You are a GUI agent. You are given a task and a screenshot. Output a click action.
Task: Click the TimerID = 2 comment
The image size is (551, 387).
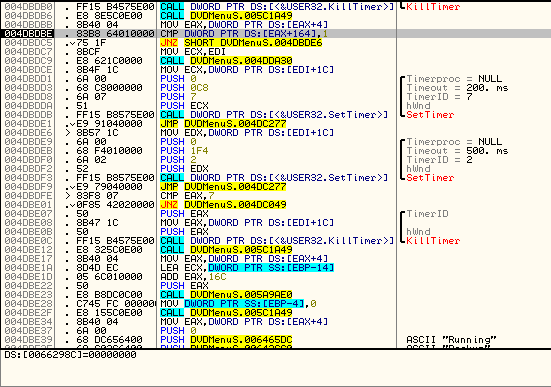pos(440,160)
